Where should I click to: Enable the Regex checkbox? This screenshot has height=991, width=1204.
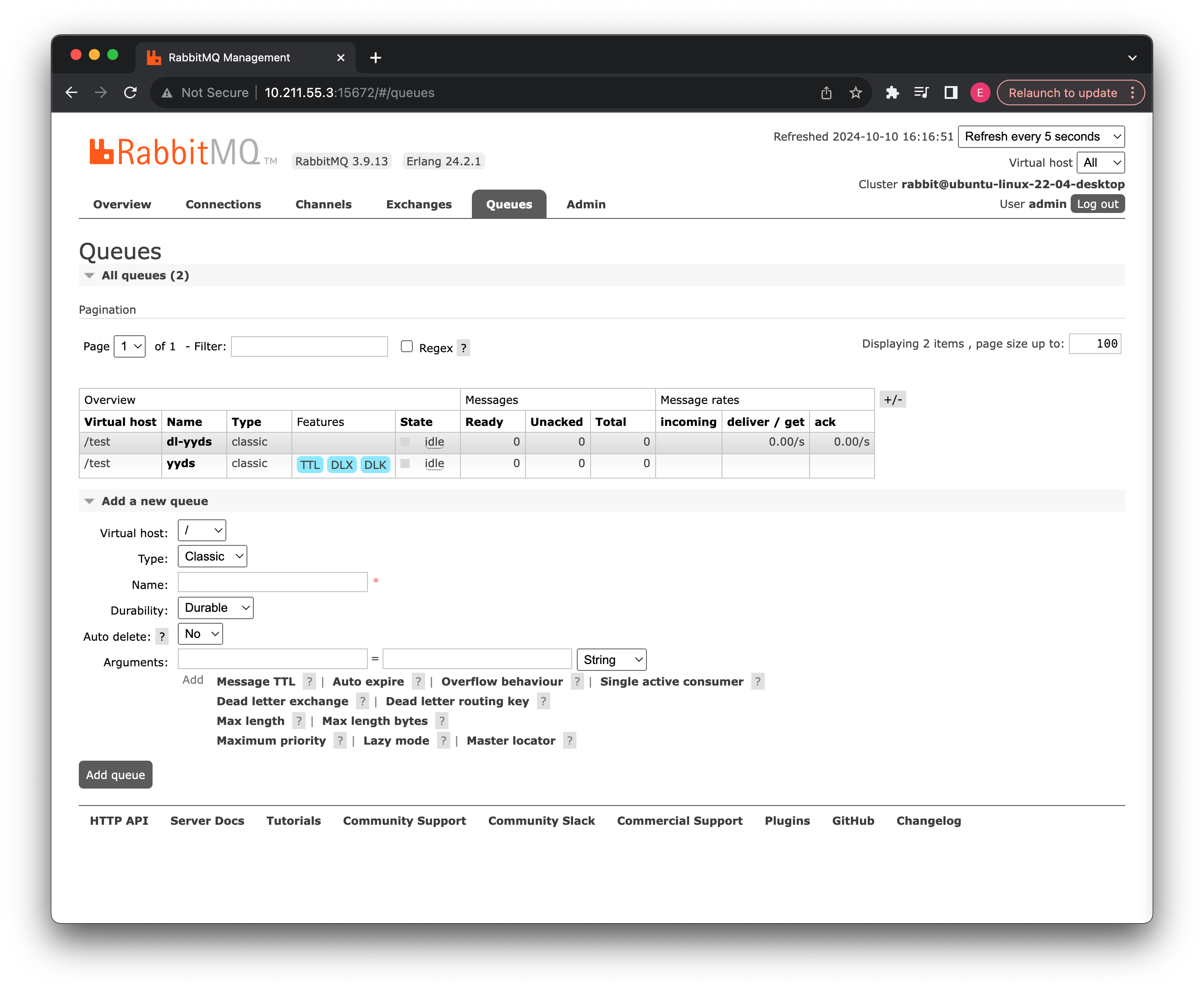407,347
